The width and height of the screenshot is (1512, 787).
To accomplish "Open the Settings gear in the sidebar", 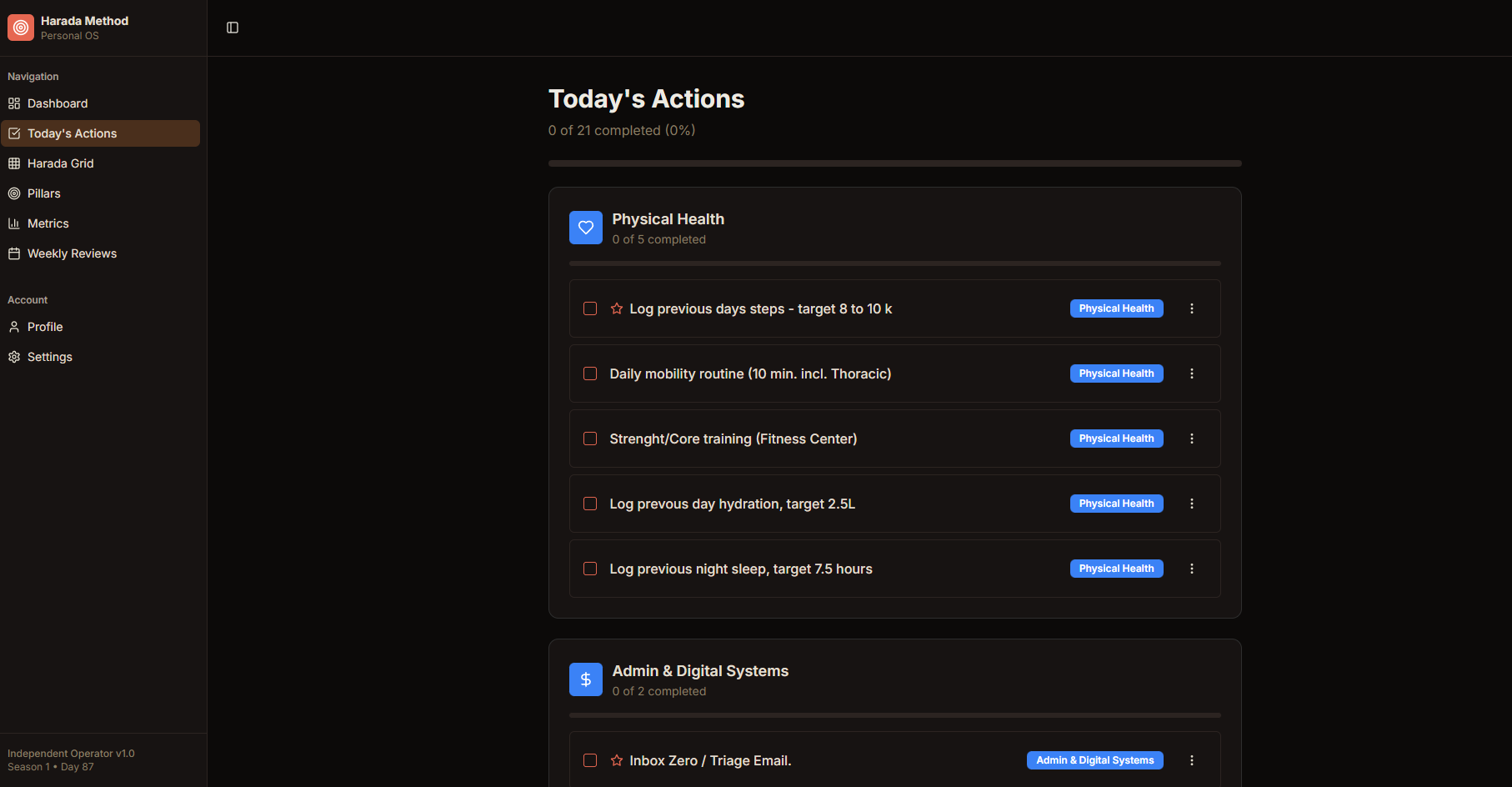I will tap(14, 357).
